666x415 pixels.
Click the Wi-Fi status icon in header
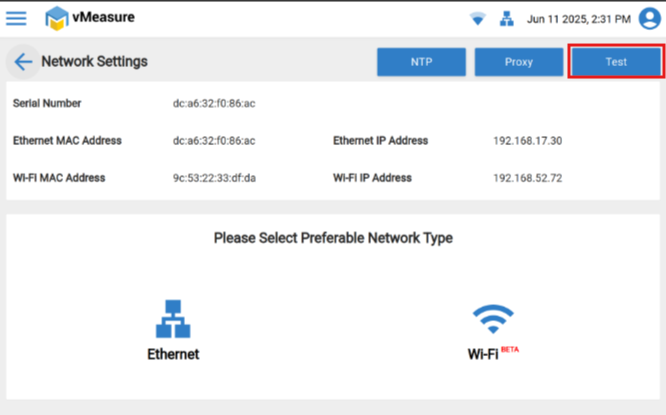(x=477, y=19)
